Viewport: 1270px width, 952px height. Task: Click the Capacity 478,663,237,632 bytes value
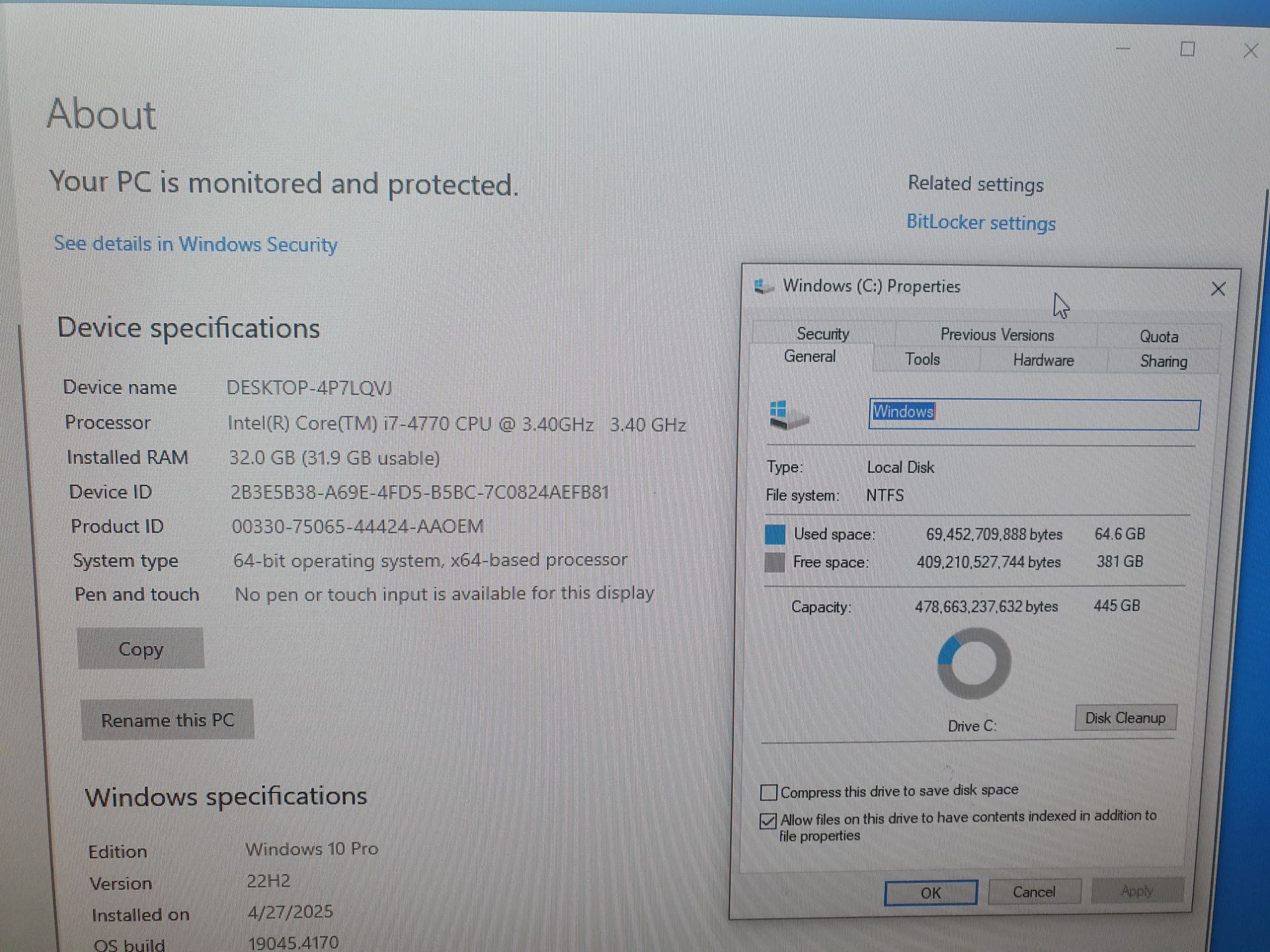click(986, 607)
